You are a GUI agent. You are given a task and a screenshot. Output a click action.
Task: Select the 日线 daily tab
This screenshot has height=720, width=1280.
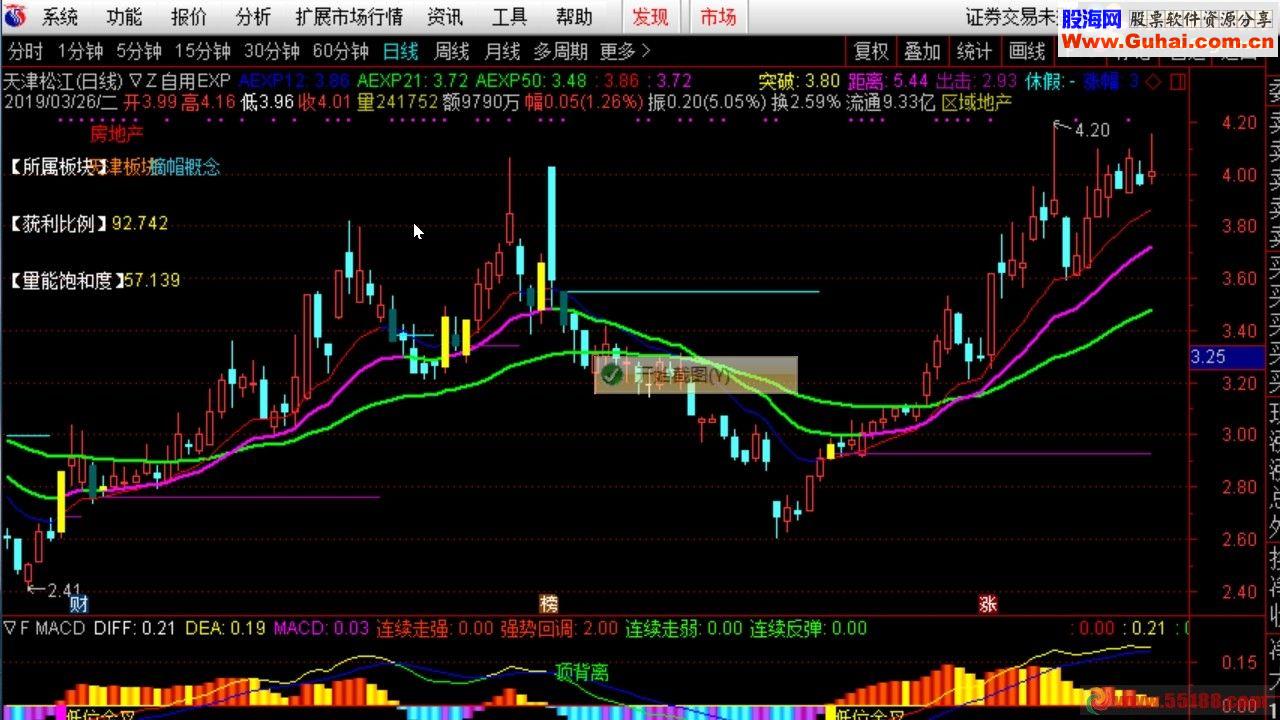point(401,51)
